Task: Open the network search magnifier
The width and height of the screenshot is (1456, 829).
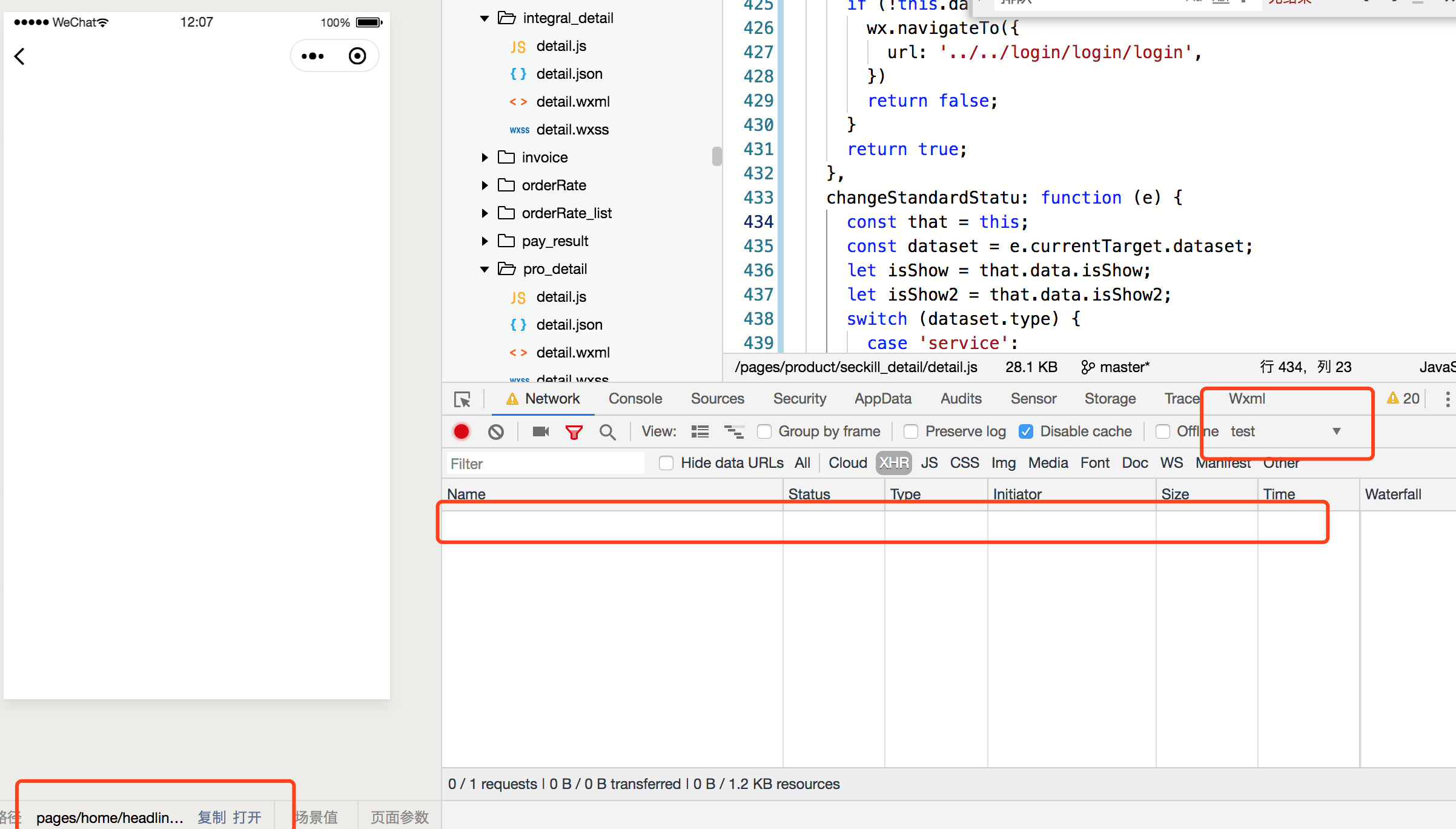Action: (x=607, y=431)
